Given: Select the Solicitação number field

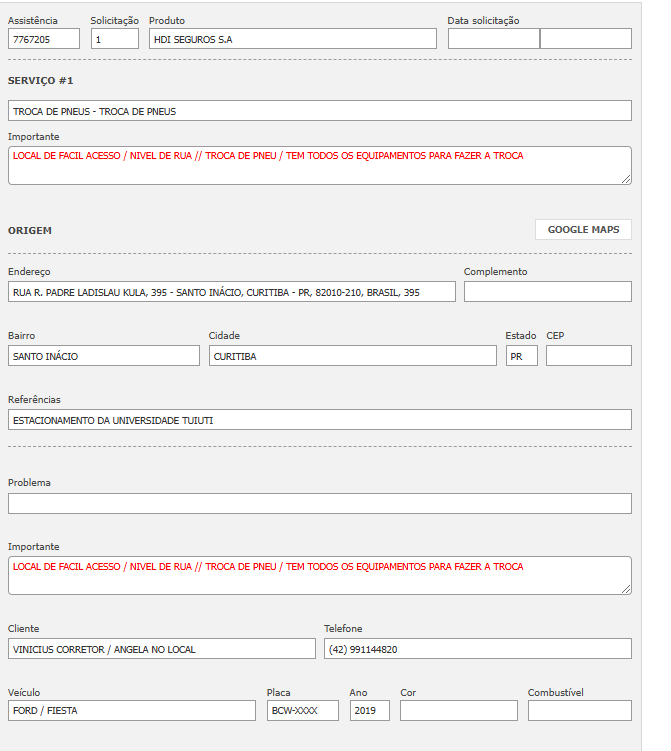Looking at the screenshot, I should tap(114, 39).
